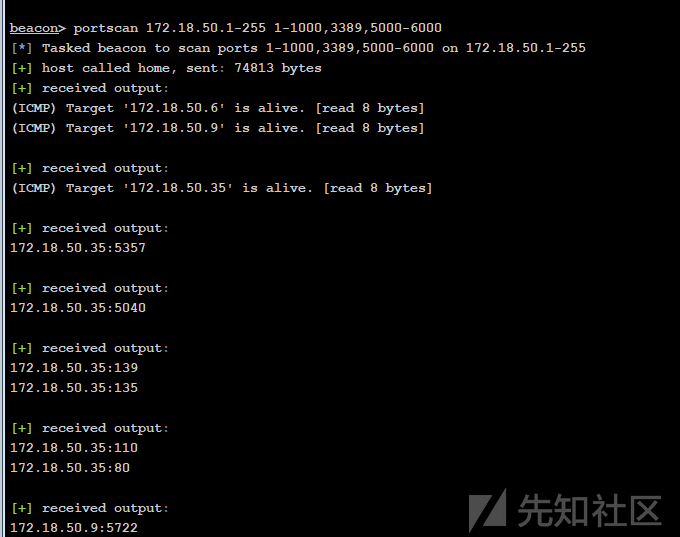Click the port range 1-1000,3389,5000-6000 in the command
Image resolution: width=680 pixels, height=537 pixels.
[x=358, y=28]
